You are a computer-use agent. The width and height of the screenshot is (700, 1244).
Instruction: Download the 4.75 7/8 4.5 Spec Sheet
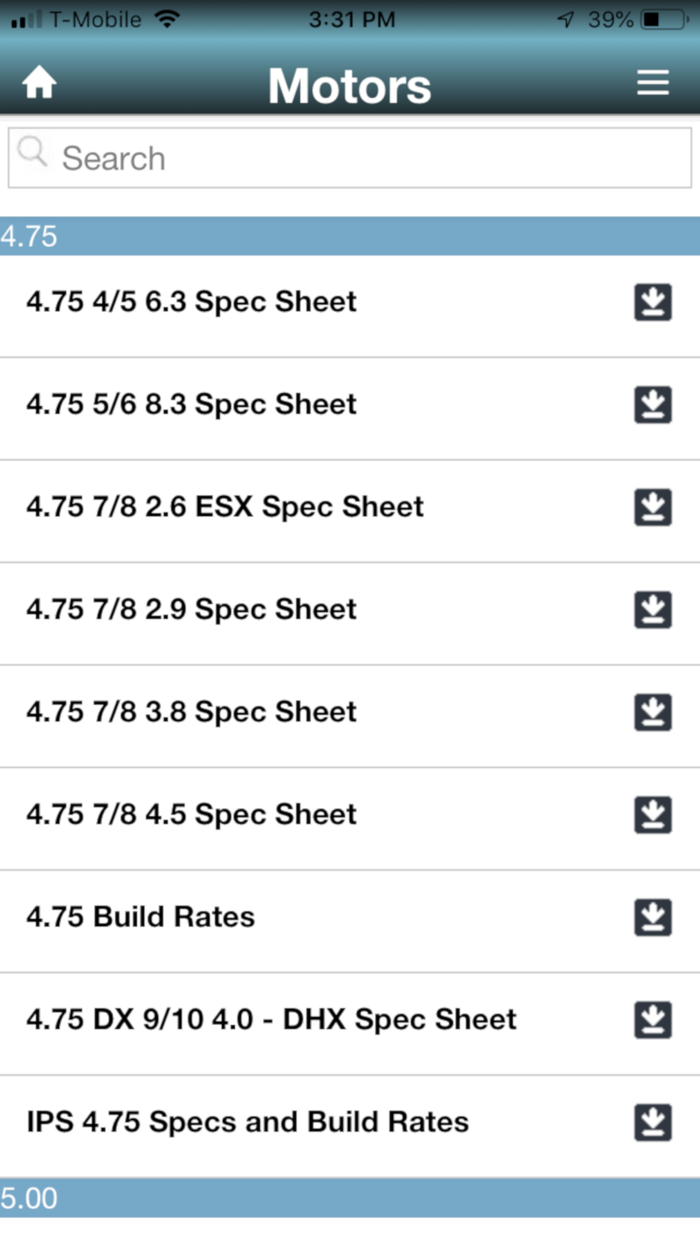pyautogui.click(x=653, y=815)
